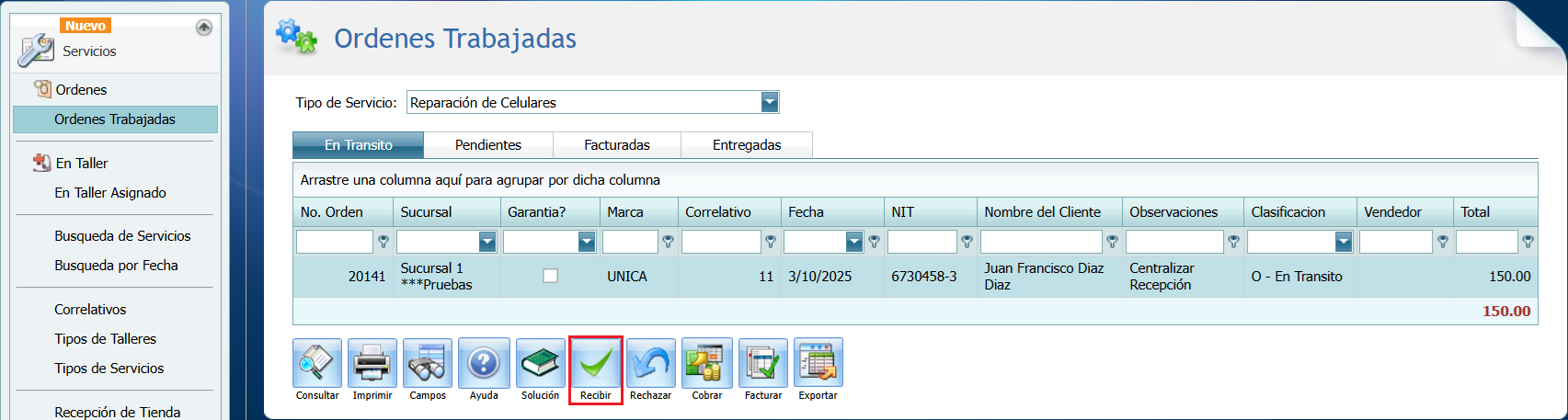Image resolution: width=1568 pixels, height=420 pixels.
Task: Open the Clasificacion filter dropdown
Action: click(x=1344, y=242)
